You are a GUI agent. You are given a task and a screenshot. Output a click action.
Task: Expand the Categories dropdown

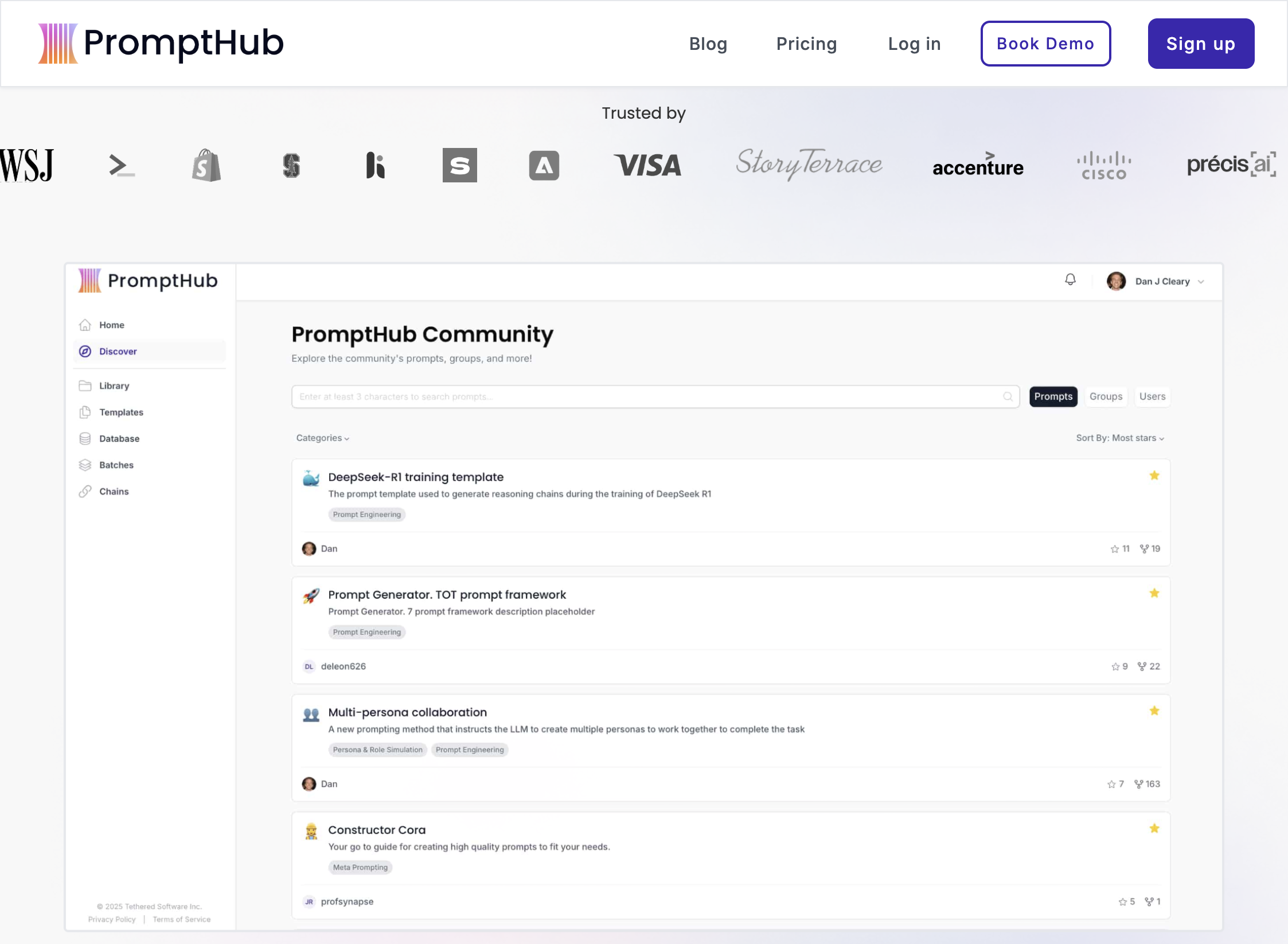click(323, 438)
